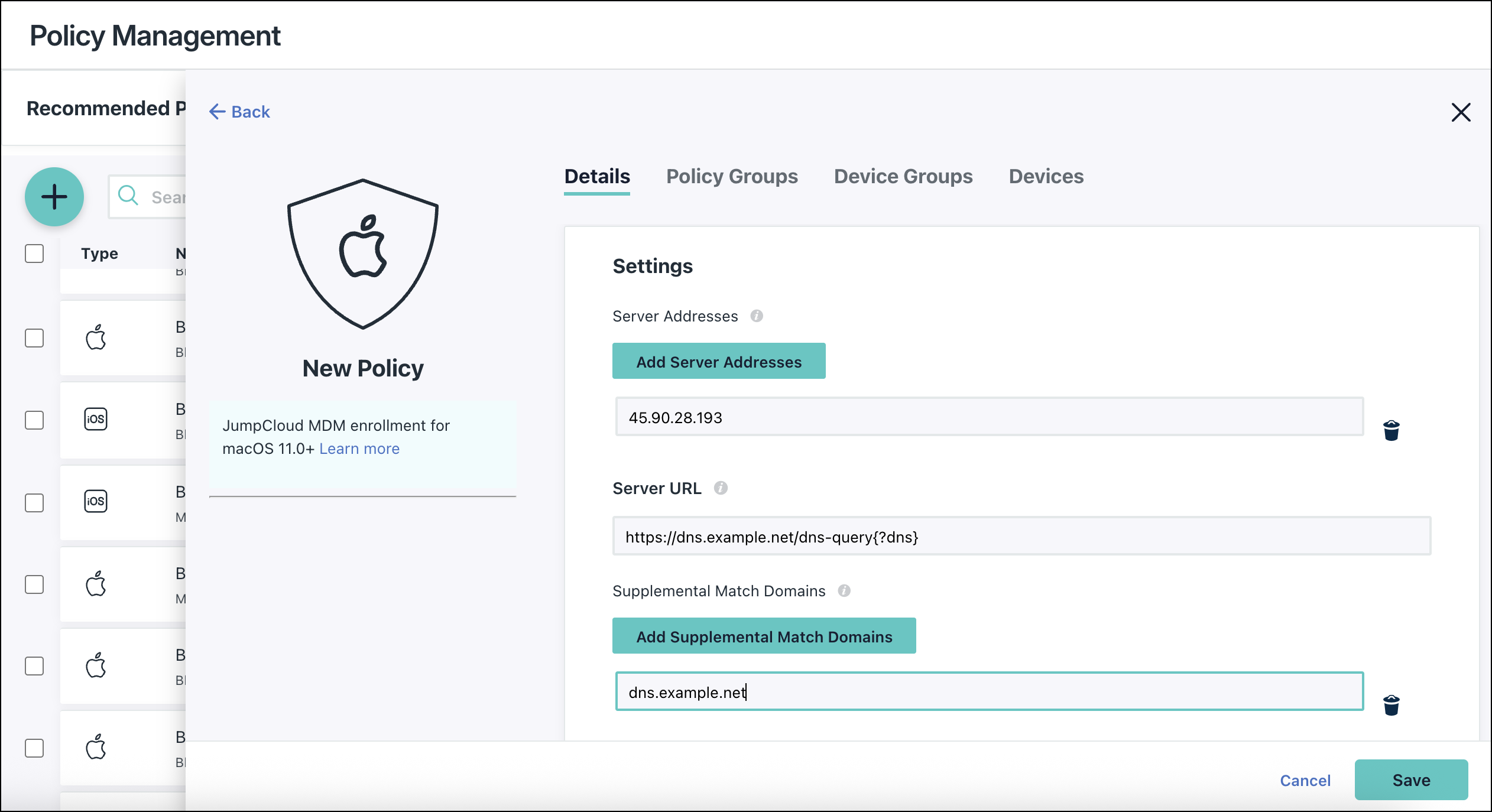The image size is (1492, 812).
Task: Open the Server Addresses info tooltip icon
Action: pyautogui.click(x=757, y=316)
